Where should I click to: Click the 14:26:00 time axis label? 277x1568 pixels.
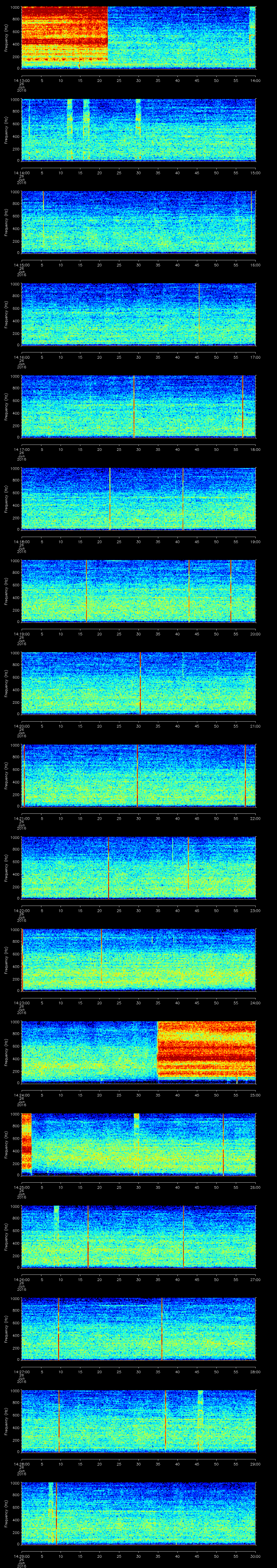21,1279
